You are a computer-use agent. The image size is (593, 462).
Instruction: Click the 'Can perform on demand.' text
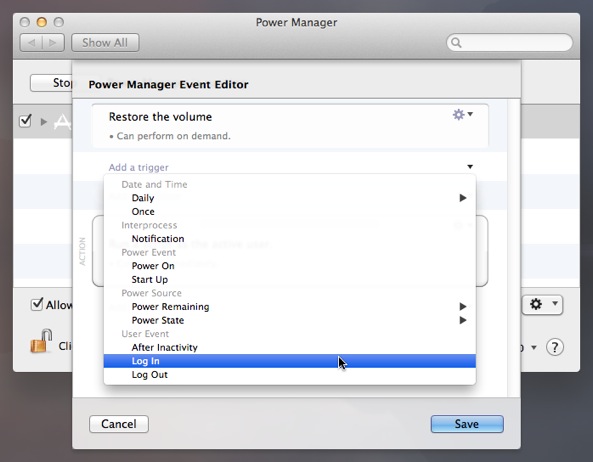point(173,136)
